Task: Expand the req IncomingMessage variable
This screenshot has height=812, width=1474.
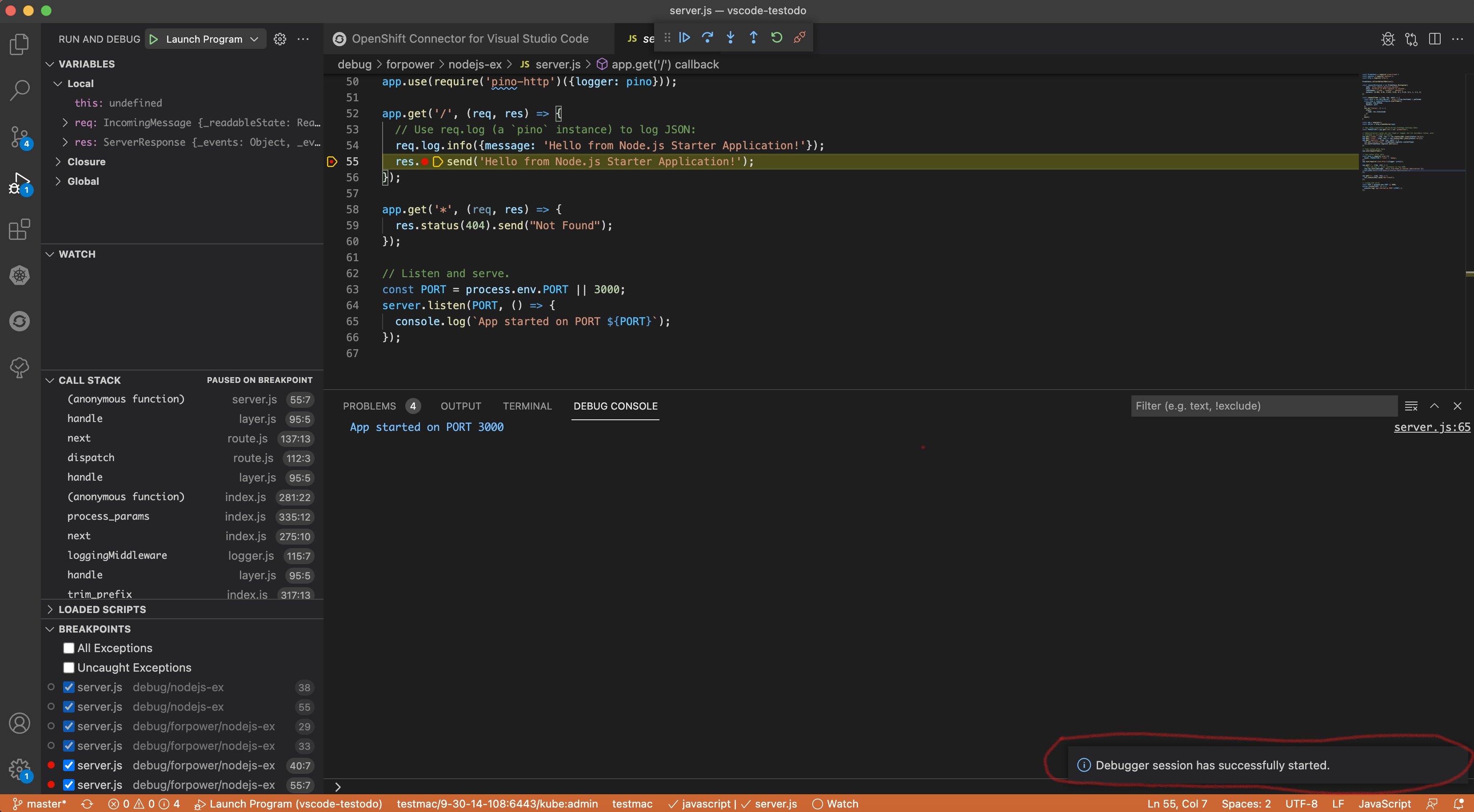Action: point(65,122)
